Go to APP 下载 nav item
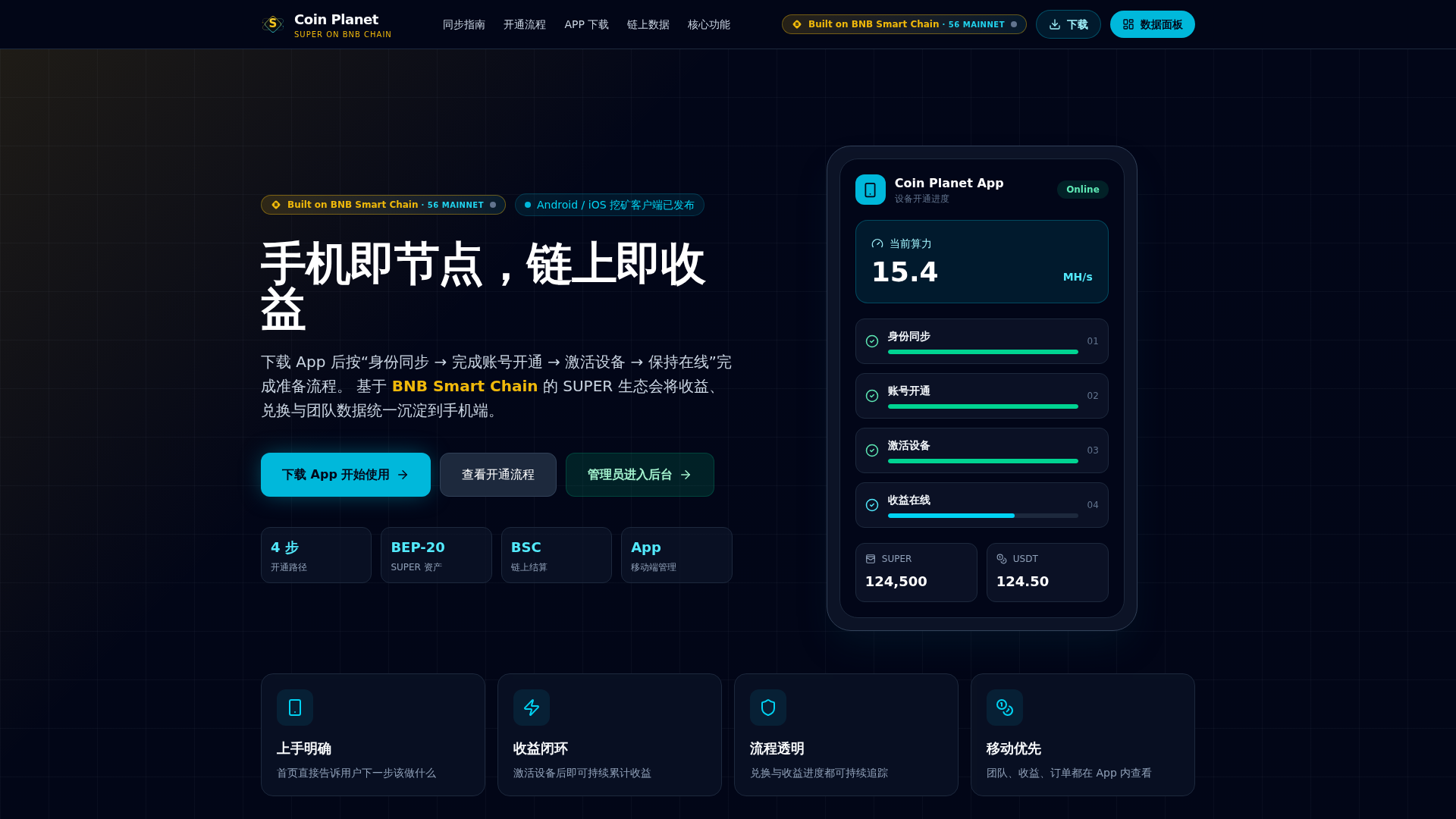Viewport: 1456px width, 819px height. click(x=587, y=24)
